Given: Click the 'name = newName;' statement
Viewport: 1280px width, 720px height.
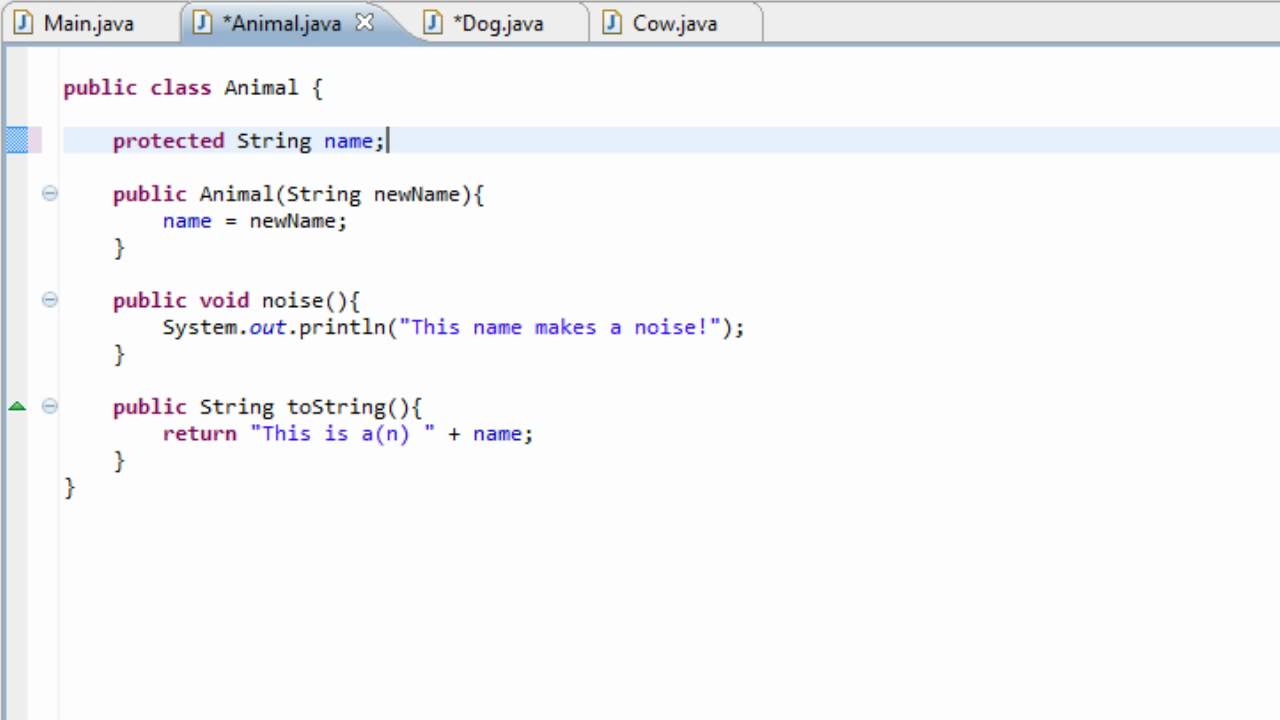Looking at the screenshot, I should pyautogui.click(x=255, y=221).
